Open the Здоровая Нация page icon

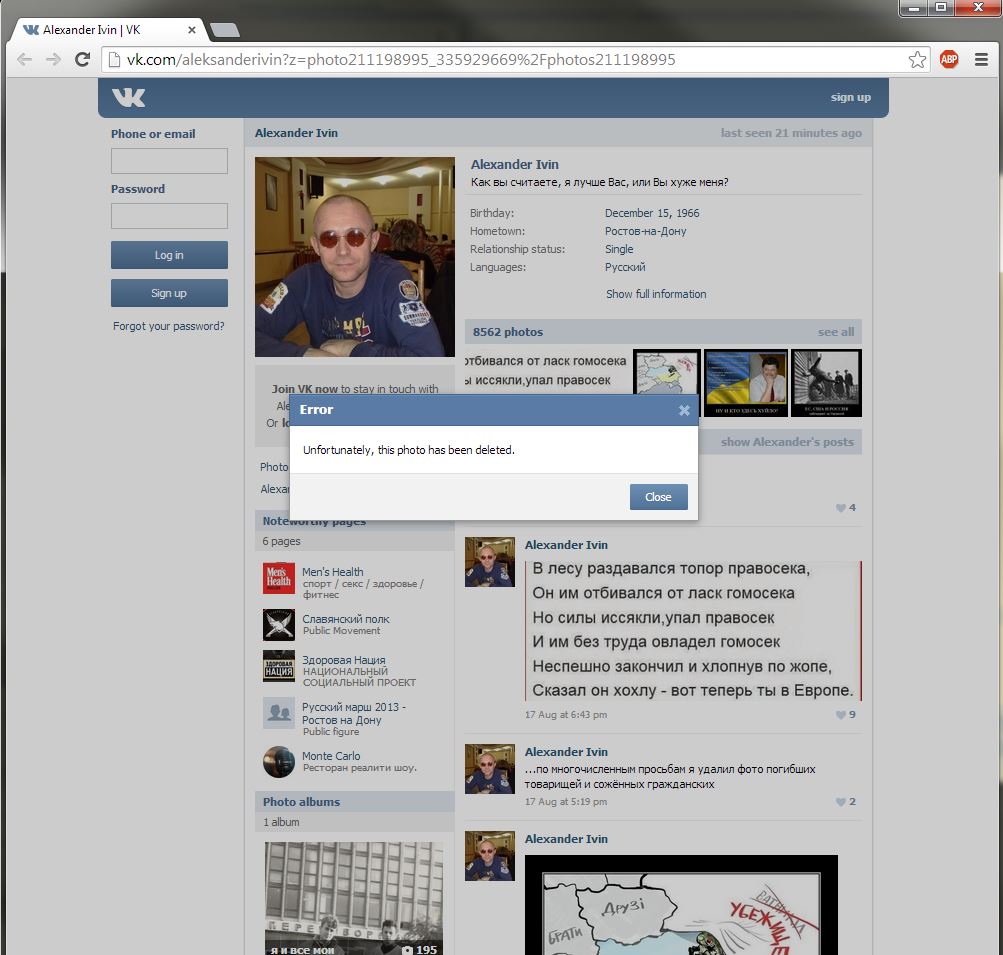279,666
